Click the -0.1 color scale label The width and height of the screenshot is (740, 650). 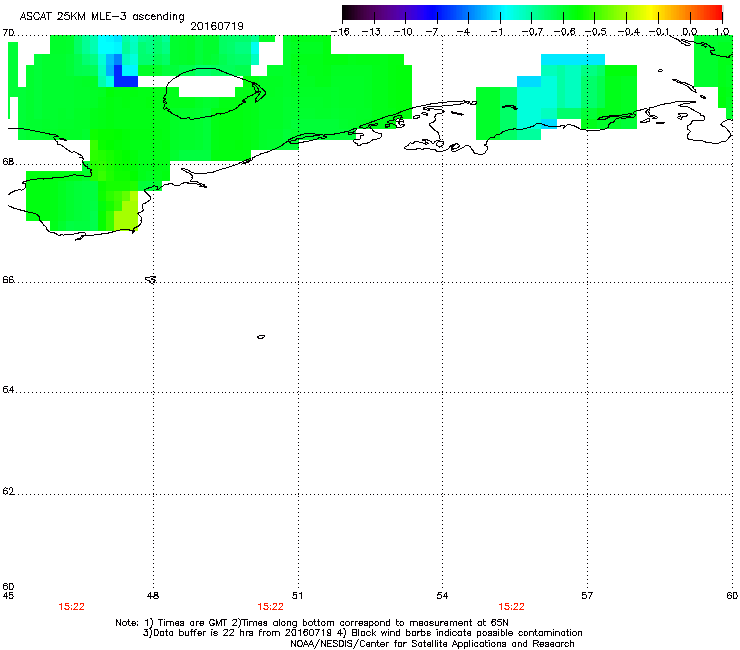coord(659,32)
